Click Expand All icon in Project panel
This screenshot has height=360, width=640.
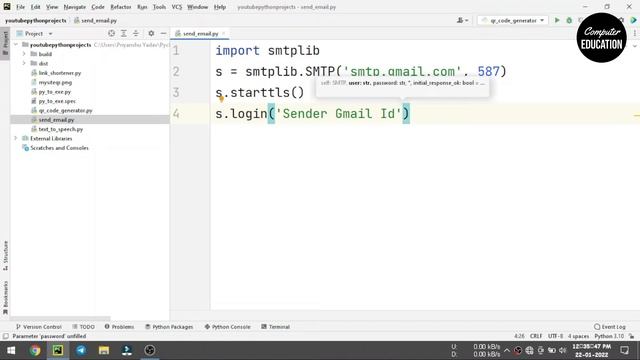(124, 33)
